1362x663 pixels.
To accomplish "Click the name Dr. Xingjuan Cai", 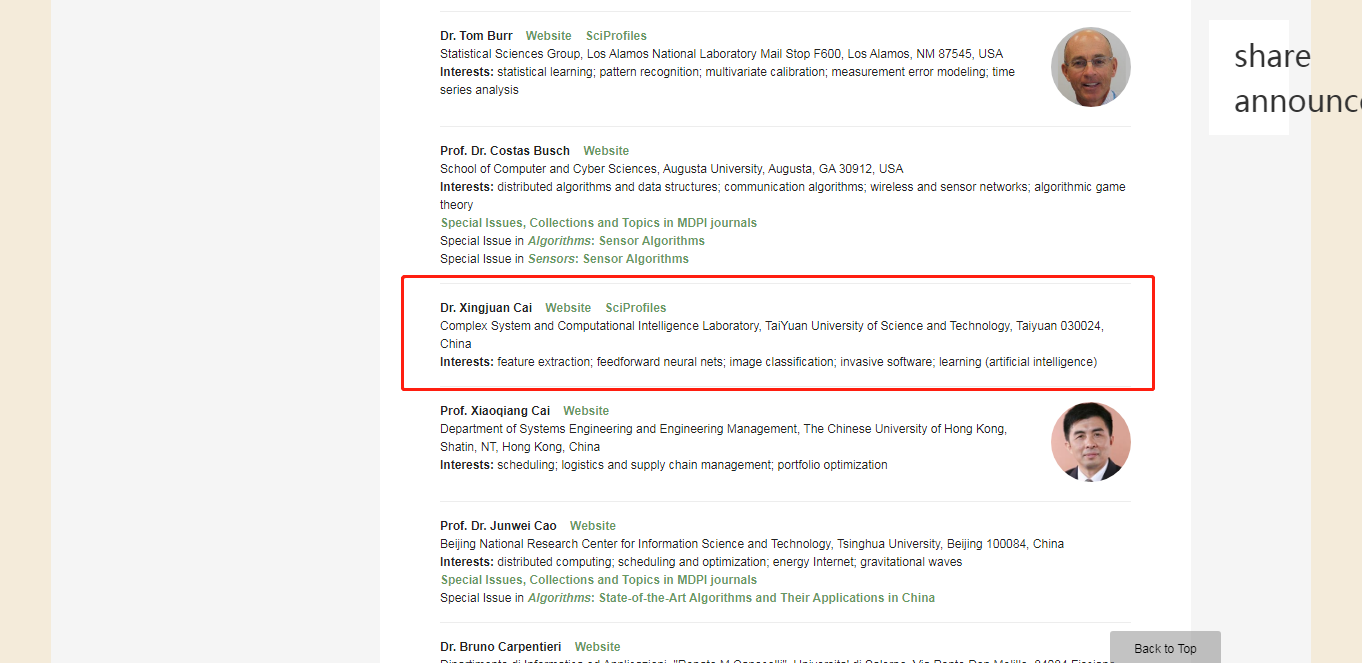I will click(x=486, y=308).
